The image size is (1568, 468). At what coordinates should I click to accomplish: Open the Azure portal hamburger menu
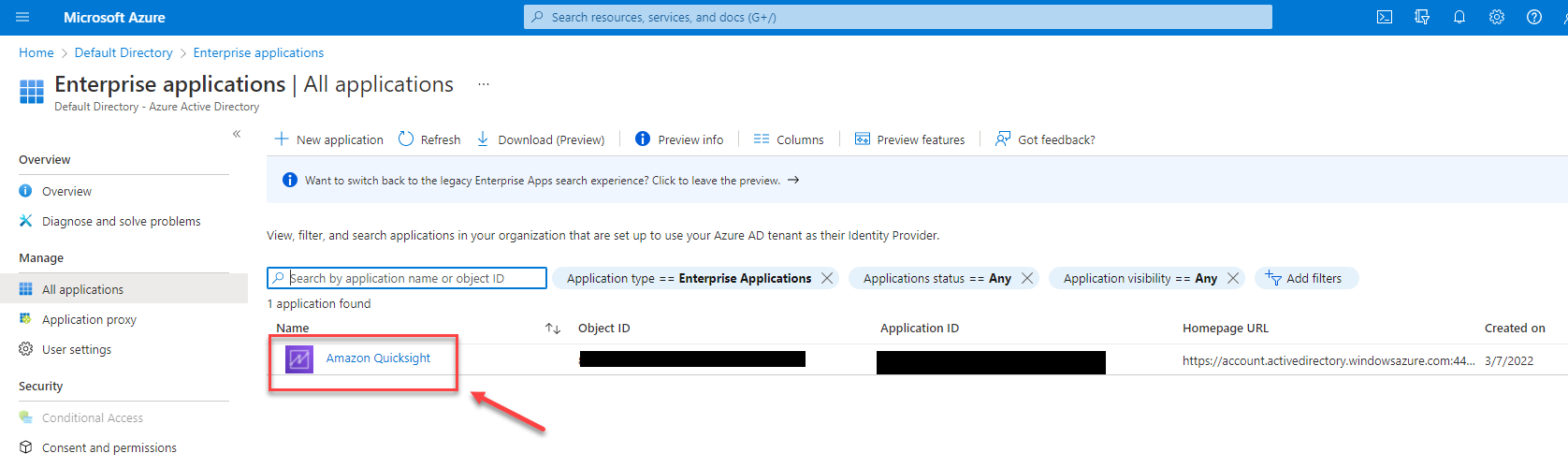click(22, 17)
